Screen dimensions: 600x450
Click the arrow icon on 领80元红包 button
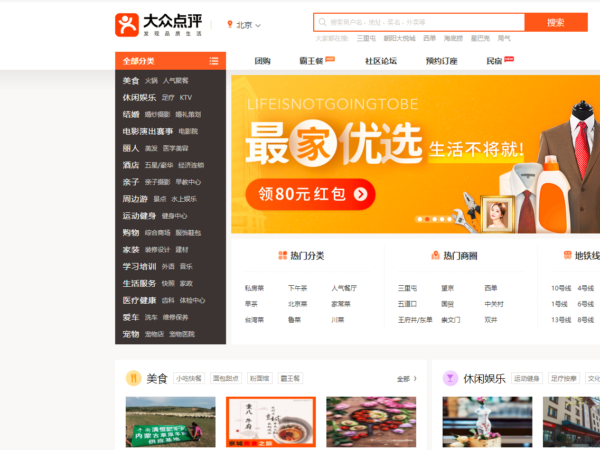point(360,194)
